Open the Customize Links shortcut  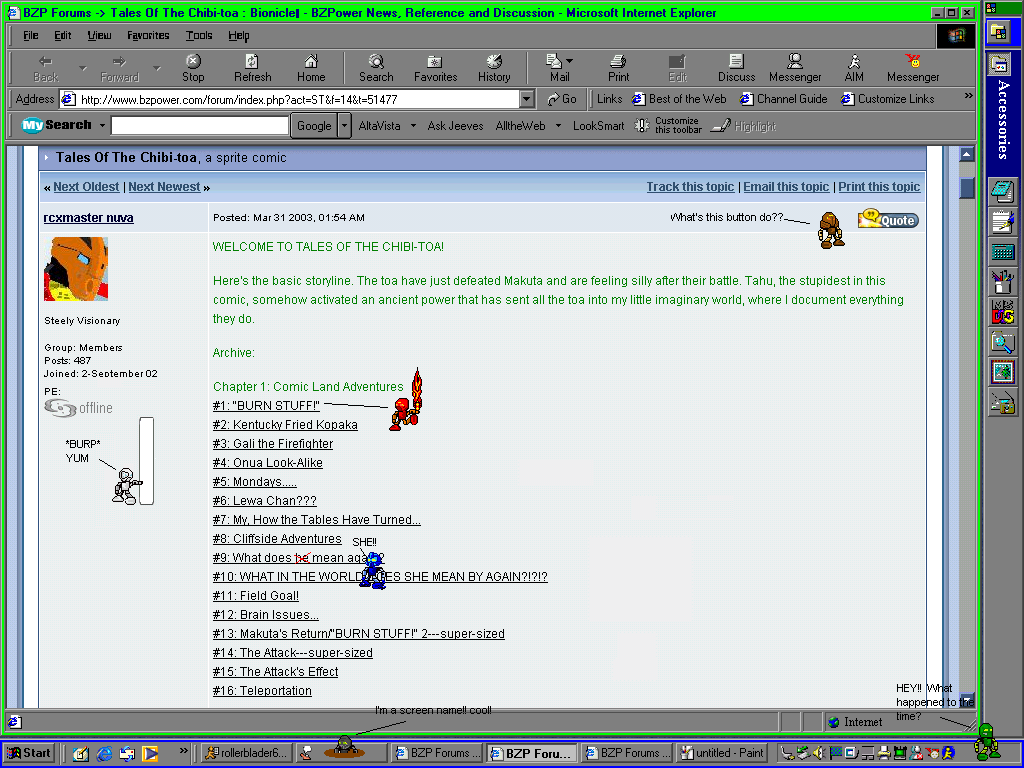pyautogui.click(x=888, y=99)
